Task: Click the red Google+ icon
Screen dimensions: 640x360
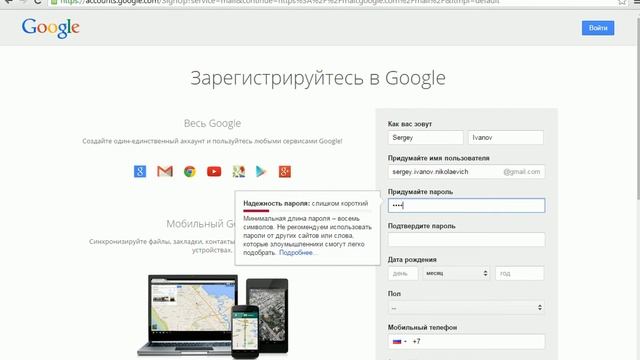Action: (285, 171)
